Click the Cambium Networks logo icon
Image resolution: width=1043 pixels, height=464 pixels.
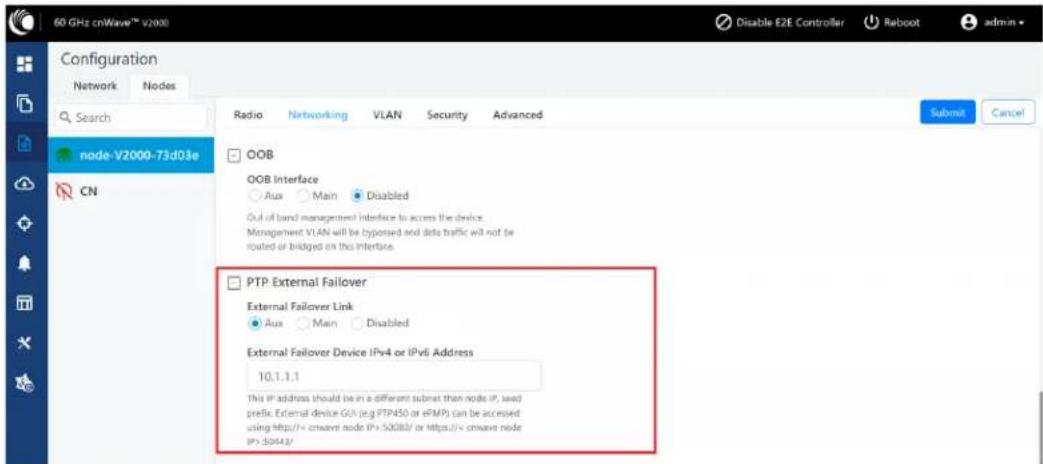click(23, 21)
